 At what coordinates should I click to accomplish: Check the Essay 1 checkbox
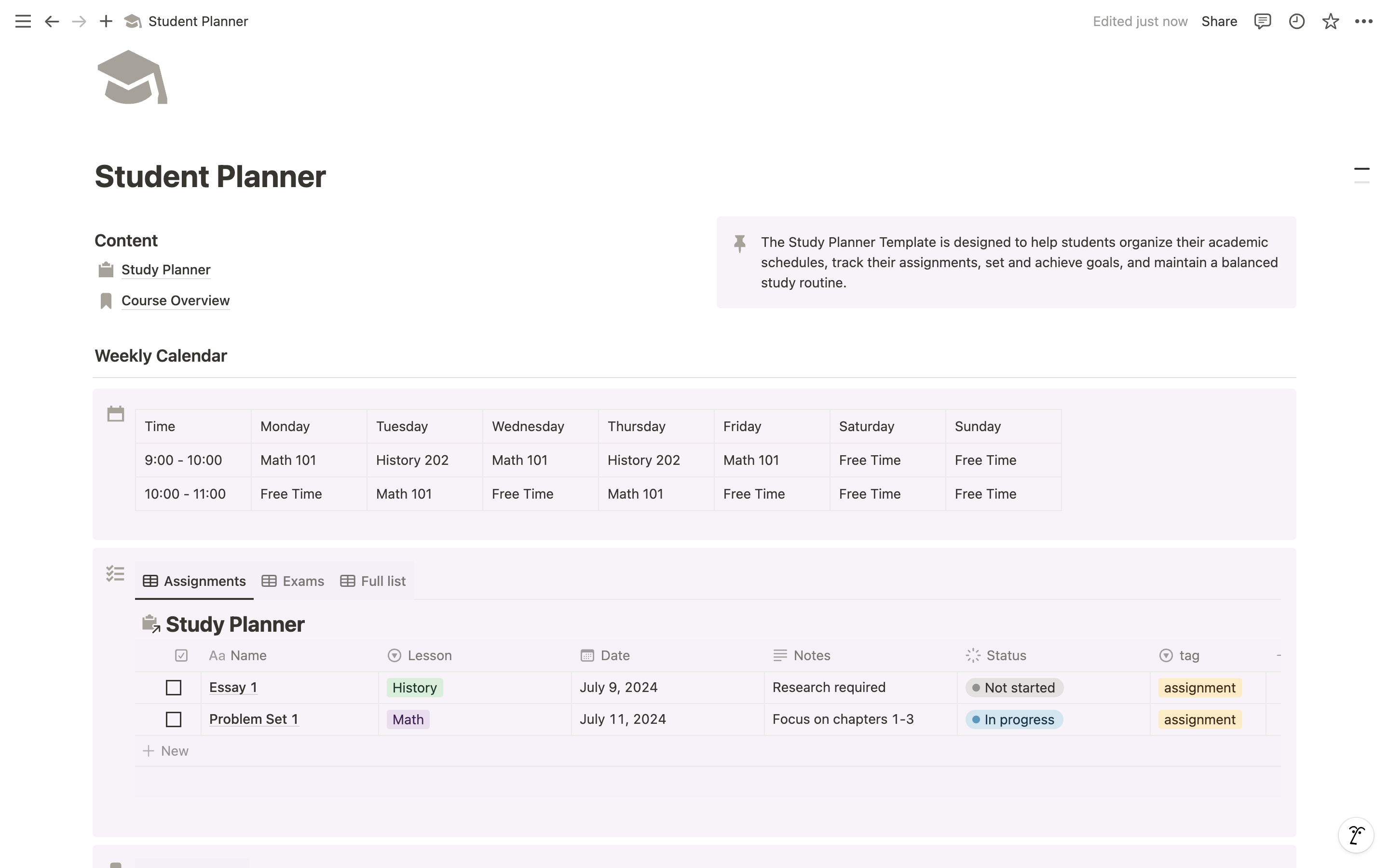click(x=173, y=688)
